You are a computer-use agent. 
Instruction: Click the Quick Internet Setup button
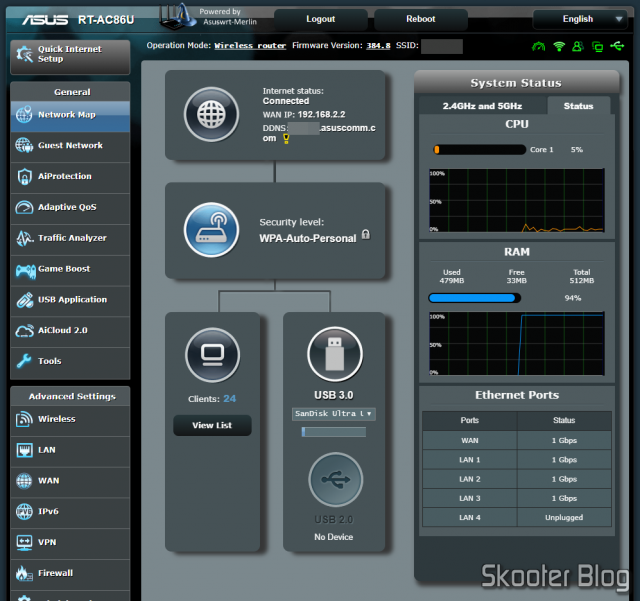tap(70, 56)
